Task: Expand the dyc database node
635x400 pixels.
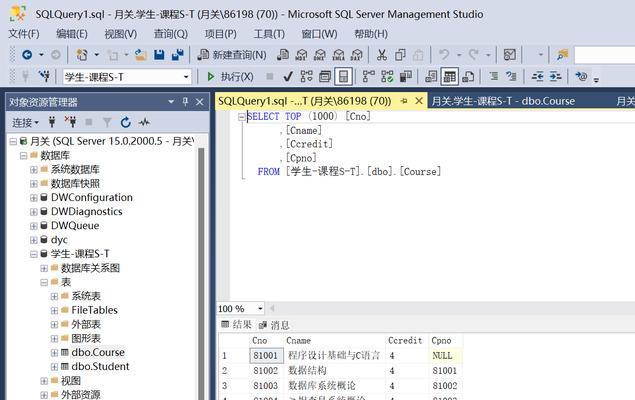Action: (34, 240)
